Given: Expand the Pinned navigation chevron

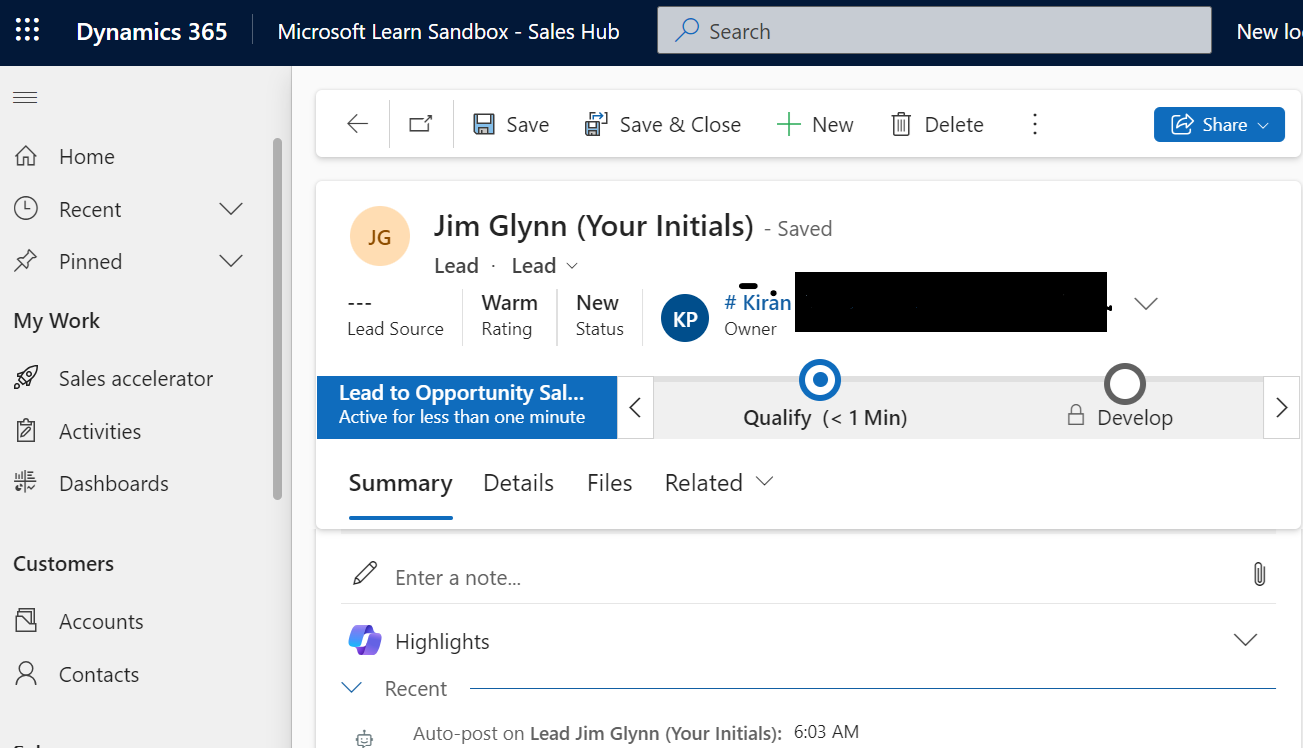Looking at the screenshot, I should click(x=231, y=261).
